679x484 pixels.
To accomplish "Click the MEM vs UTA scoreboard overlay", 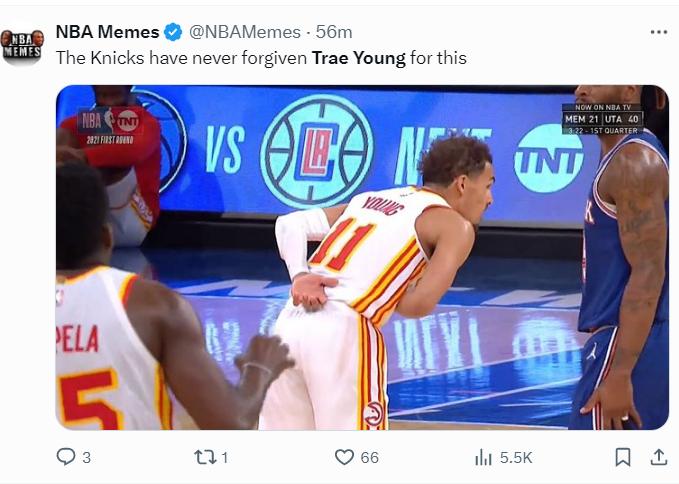I will click(602, 120).
